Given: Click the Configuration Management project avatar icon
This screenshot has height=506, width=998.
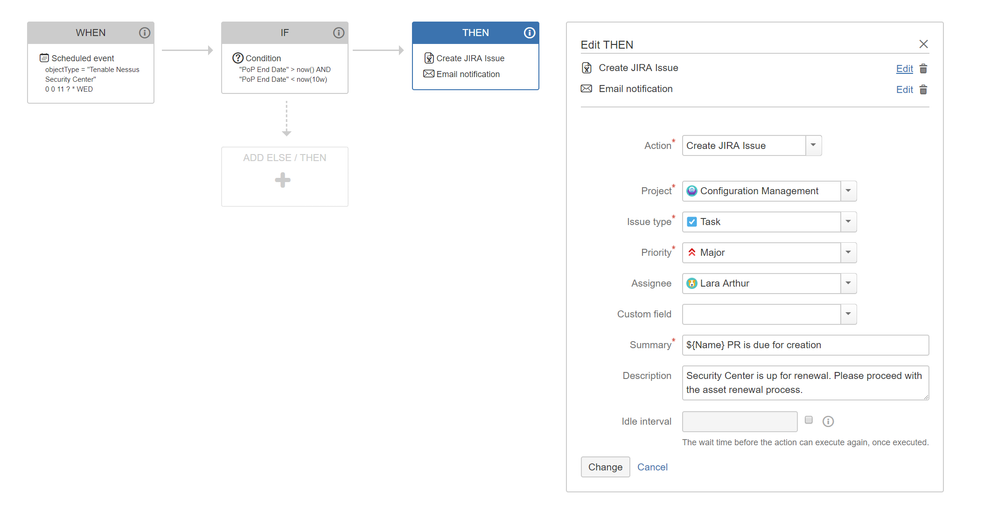Looking at the screenshot, I should (692, 191).
